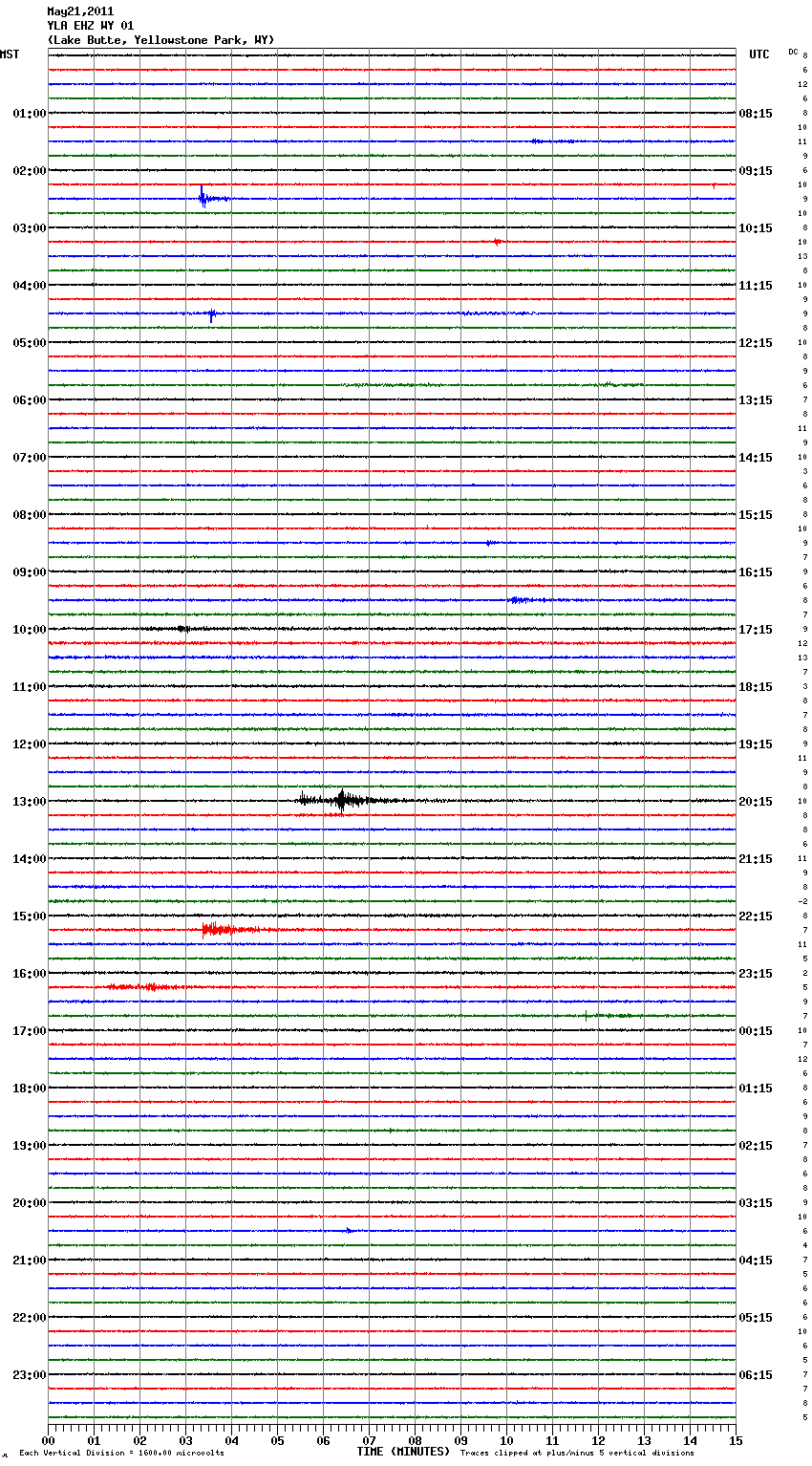812x1466 pixels.
Task: Click the large black seismic event on 13:00 trace
Action: [344, 801]
